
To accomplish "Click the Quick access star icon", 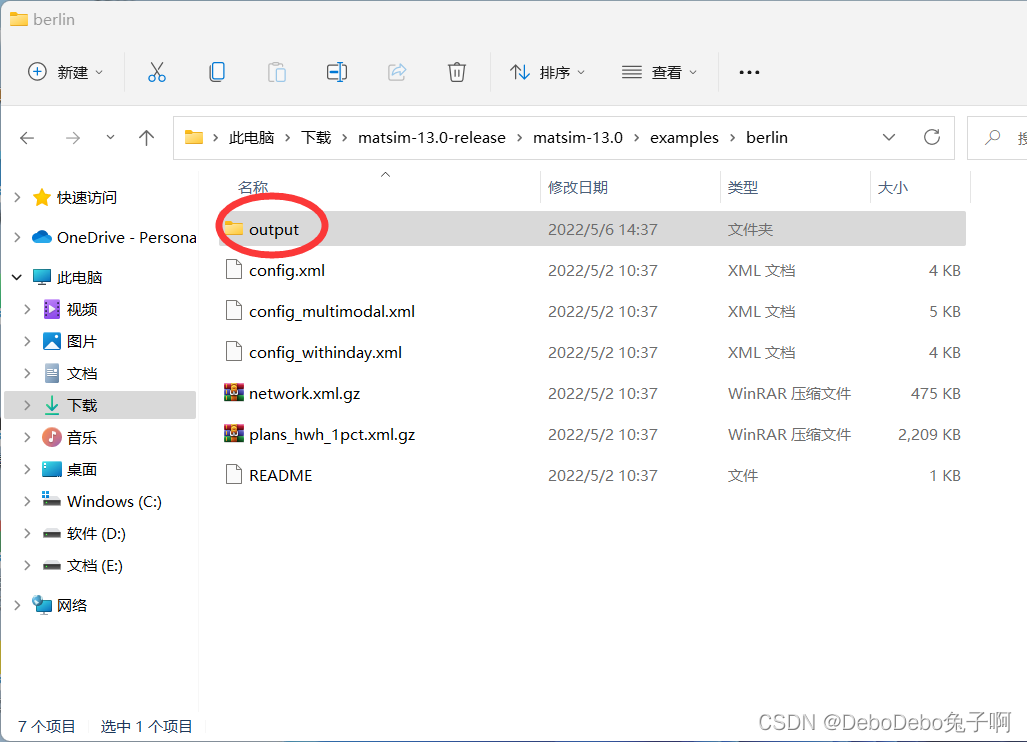I will pyautogui.click(x=42, y=197).
